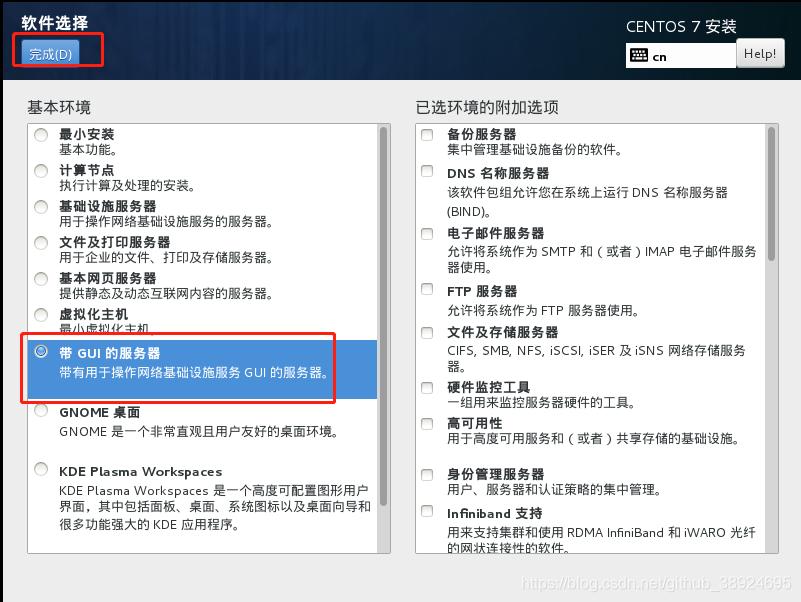Click the 软件选择 page title

click(x=55, y=23)
